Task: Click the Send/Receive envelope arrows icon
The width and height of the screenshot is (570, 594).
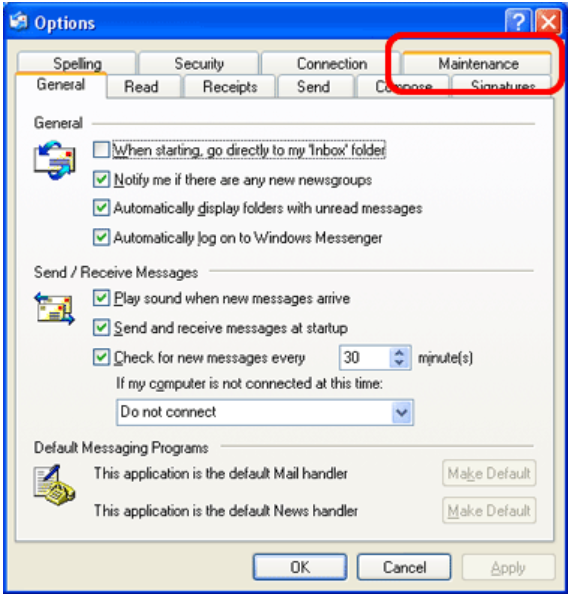Action: (x=55, y=308)
